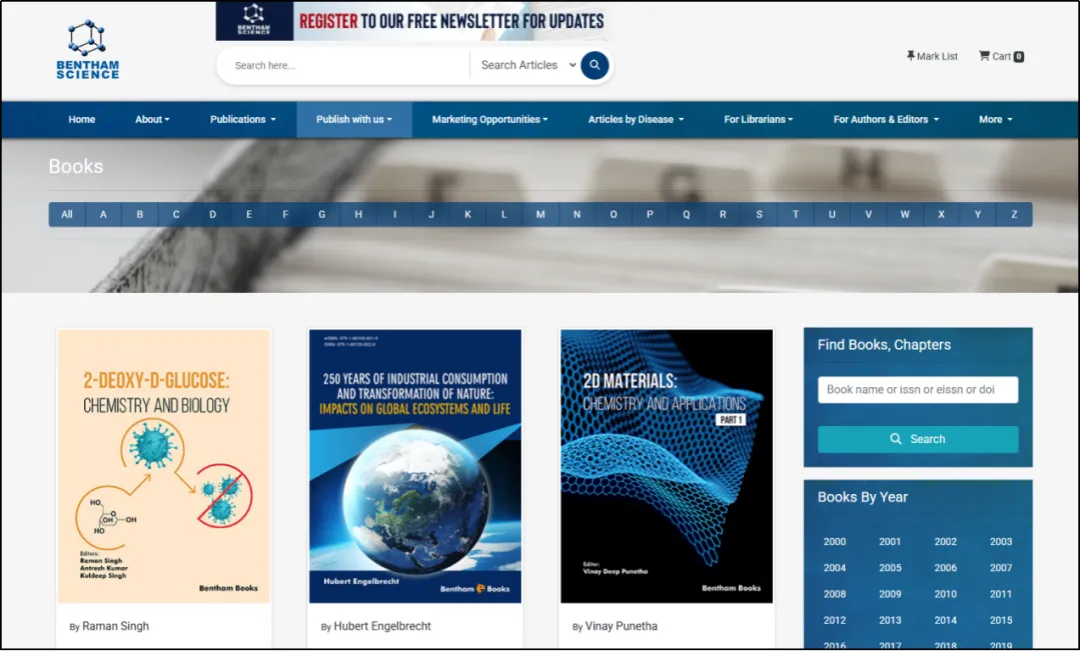The image size is (1080, 651).
Task: Show books from year 2003
Action: pyautogui.click(x=1001, y=542)
